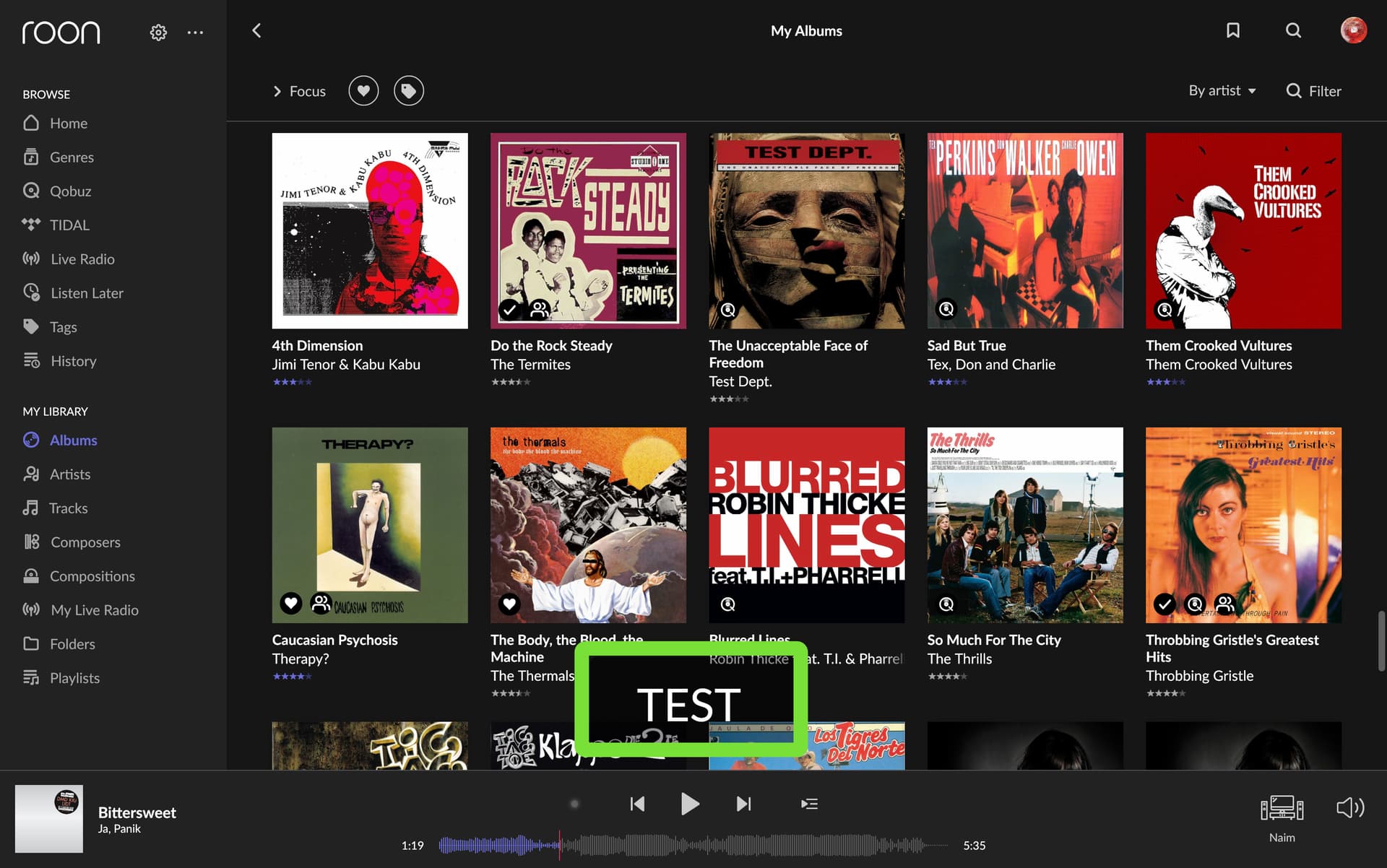Open Sad But True album cover

pos(1025,230)
